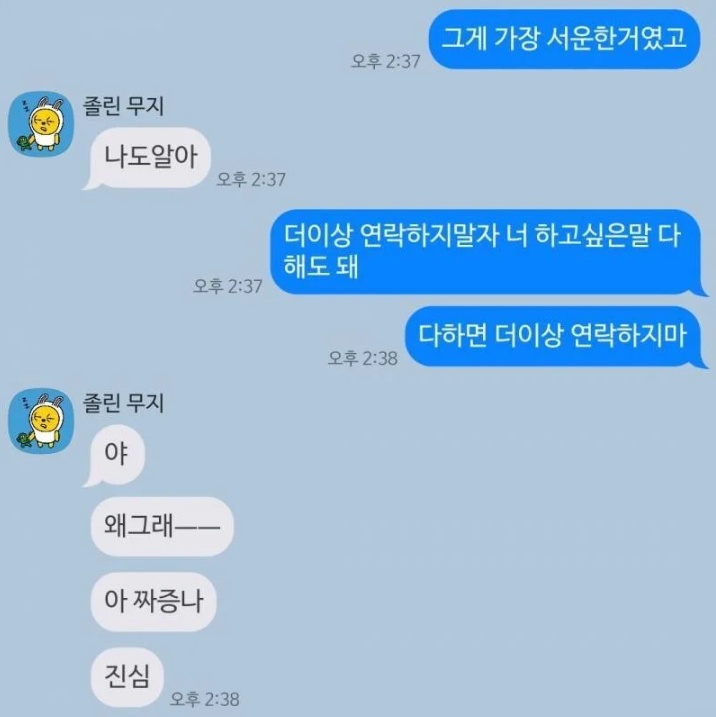The width and height of the screenshot is (716, 717).
Task: Tap the green turtle in lower profile avatar
Action: (x=24, y=440)
